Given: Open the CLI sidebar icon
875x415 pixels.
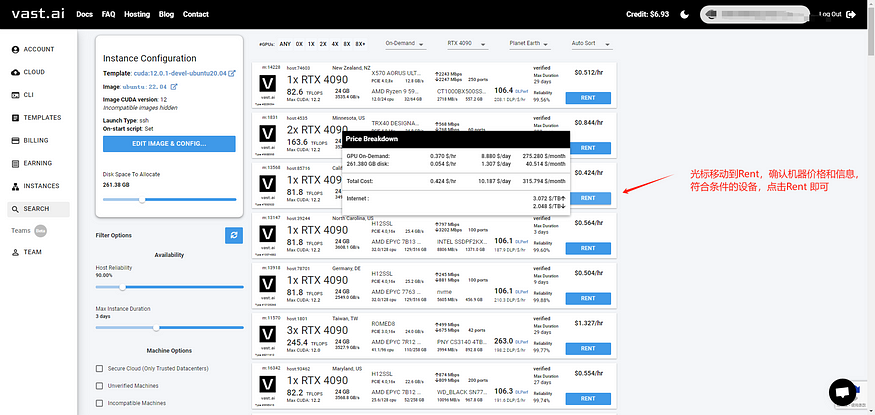Looking at the screenshot, I should [15, 95].
